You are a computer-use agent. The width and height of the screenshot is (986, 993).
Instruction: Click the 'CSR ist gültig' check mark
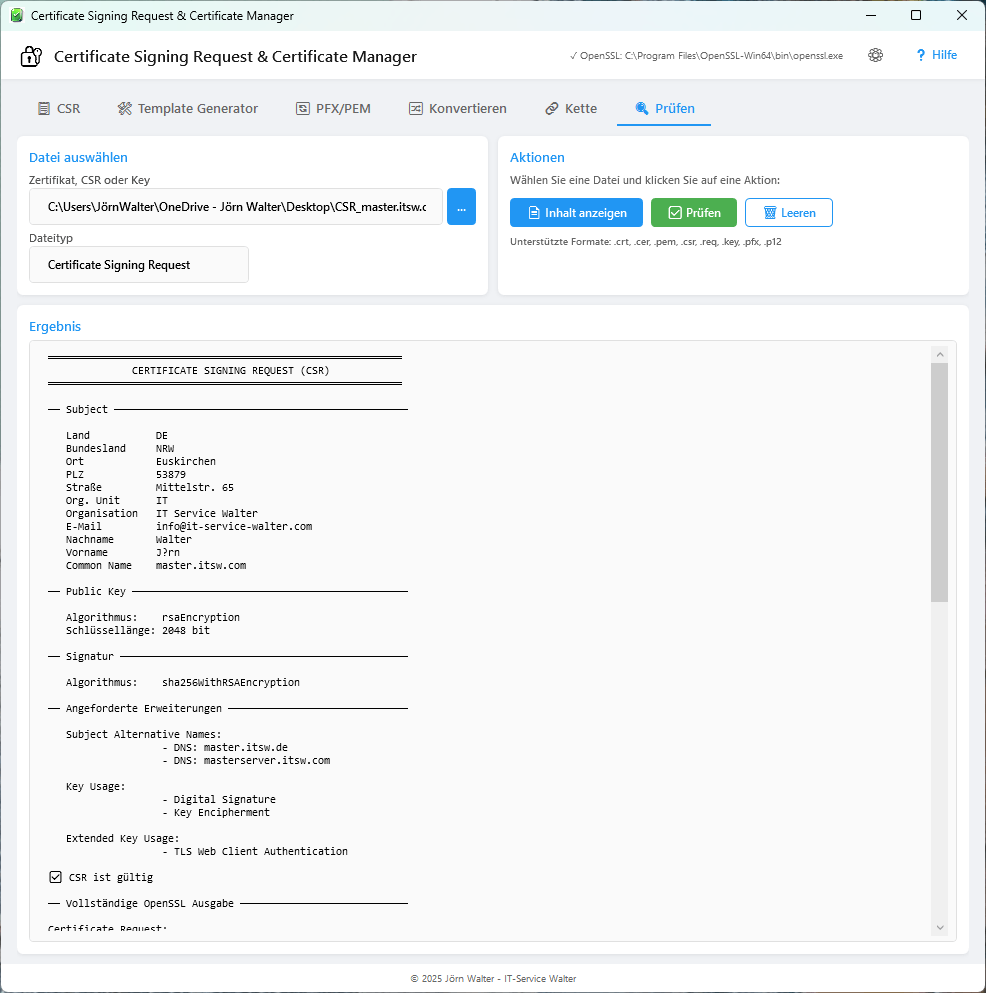tap(56, 877)
